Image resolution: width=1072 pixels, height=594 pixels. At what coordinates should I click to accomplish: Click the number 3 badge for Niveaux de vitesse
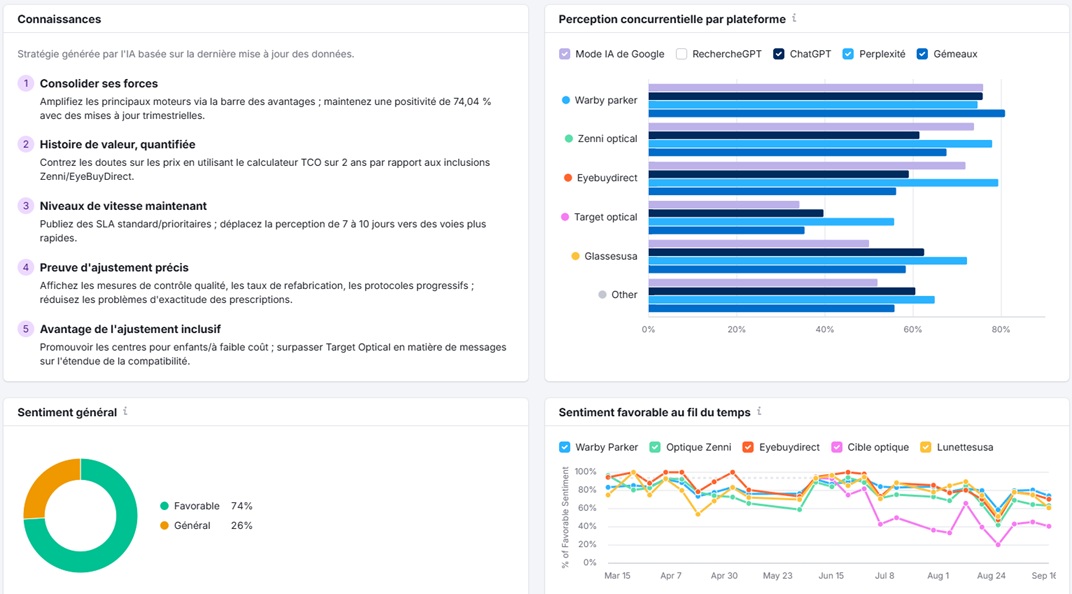26,206
